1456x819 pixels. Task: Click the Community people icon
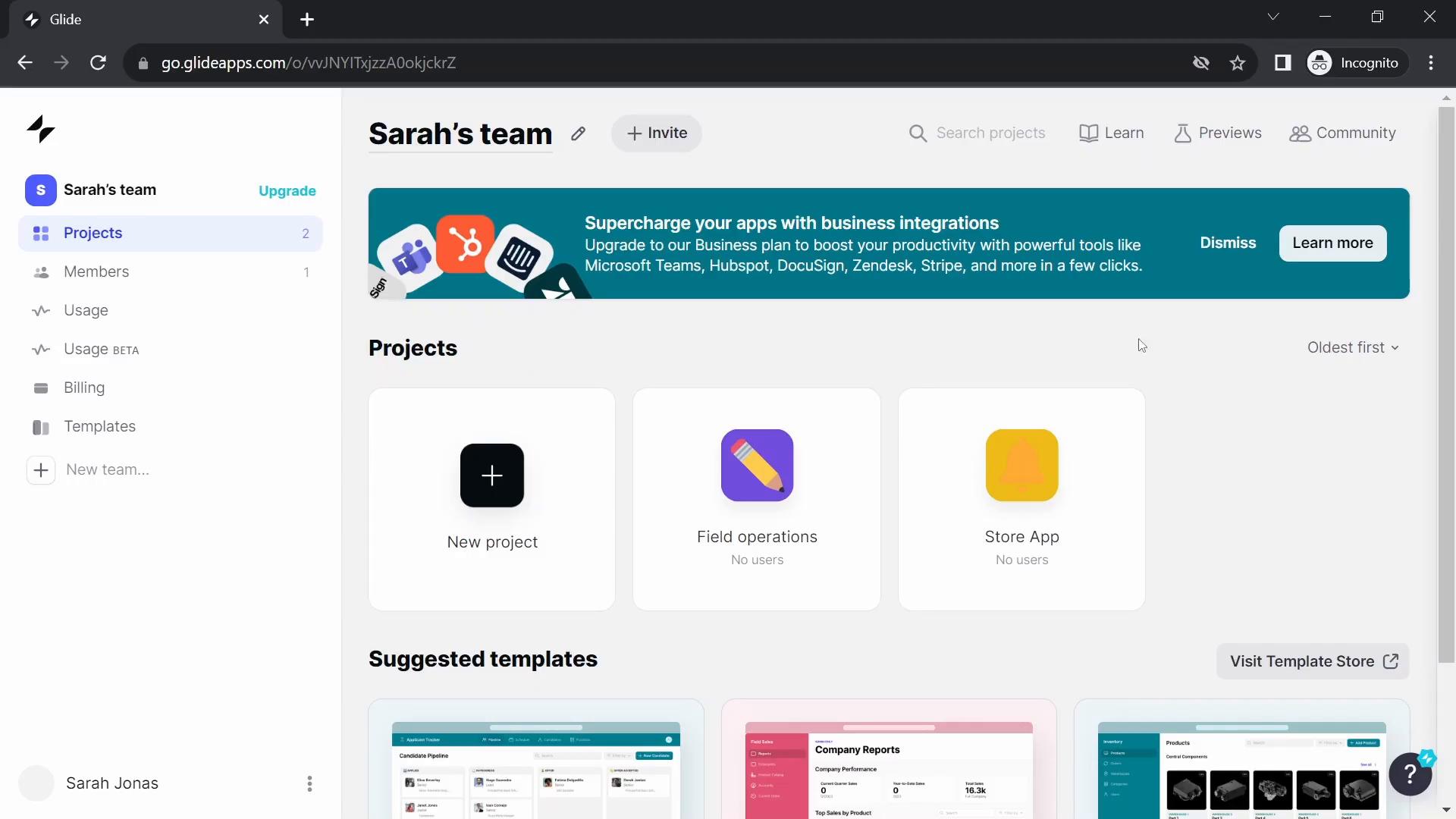click(x=1300, y=133)
